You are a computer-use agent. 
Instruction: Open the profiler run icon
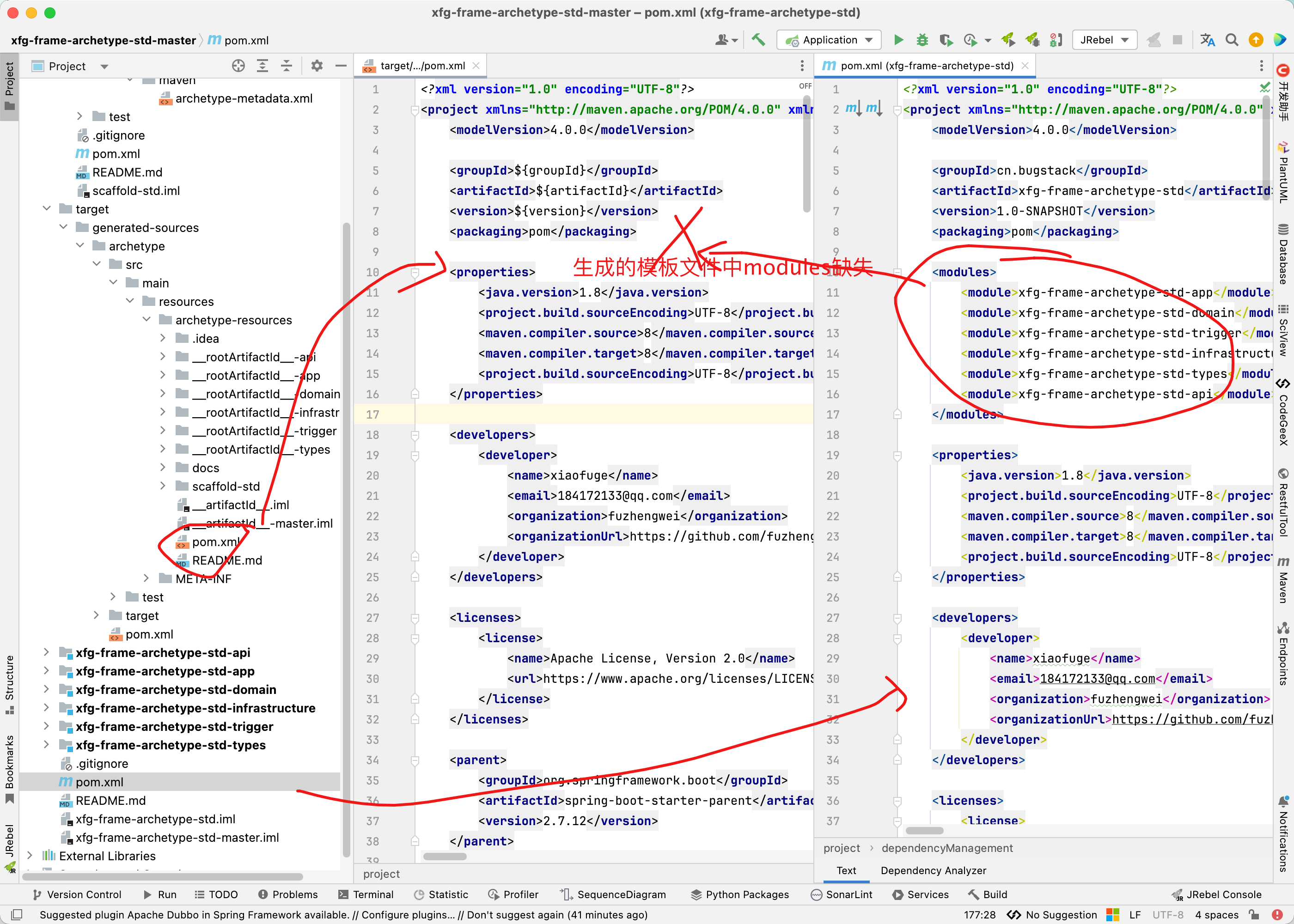coord(970,40)
